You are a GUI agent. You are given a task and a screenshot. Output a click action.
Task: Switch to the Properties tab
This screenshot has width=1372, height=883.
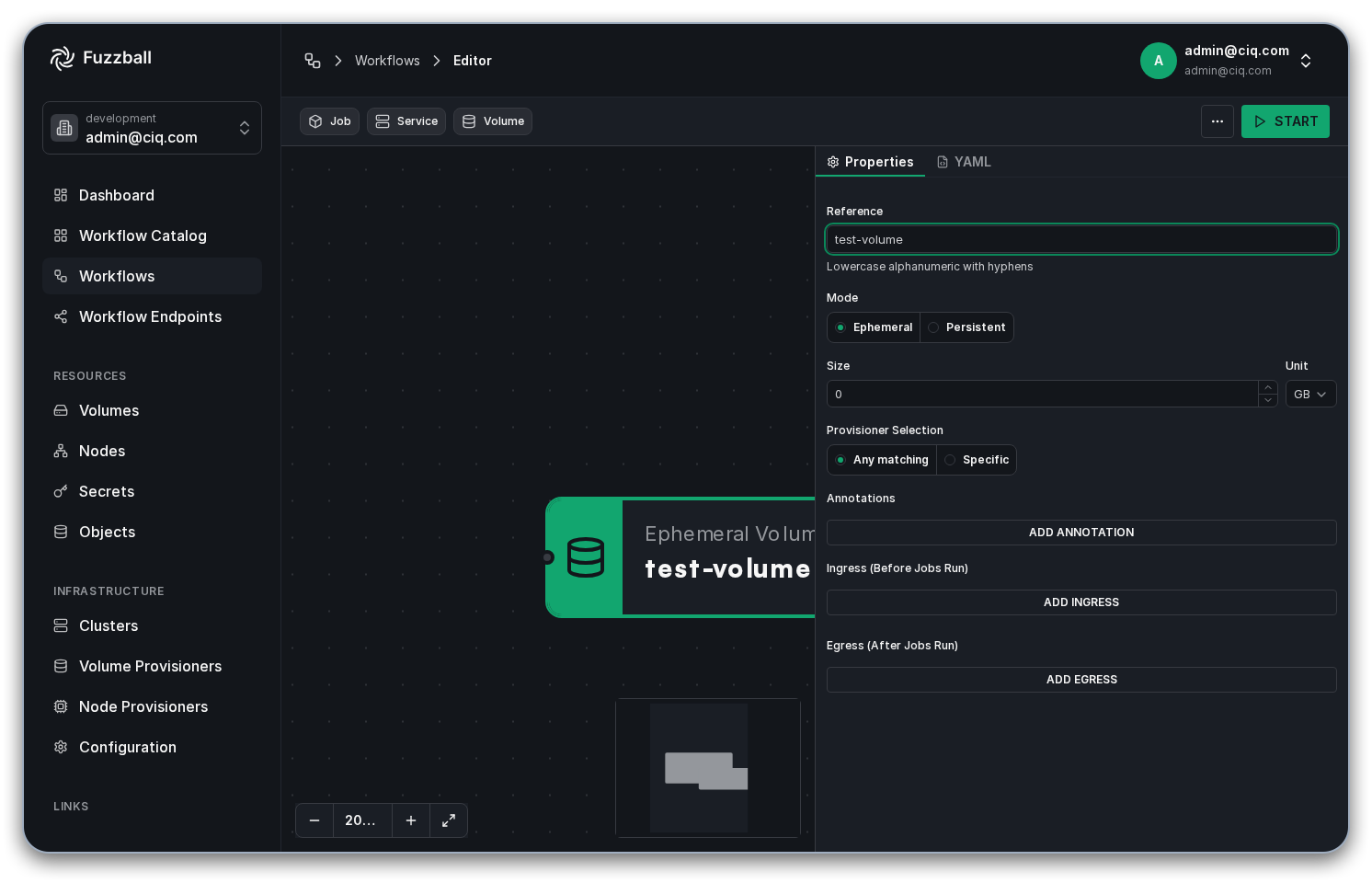click(x=870, y=162)
